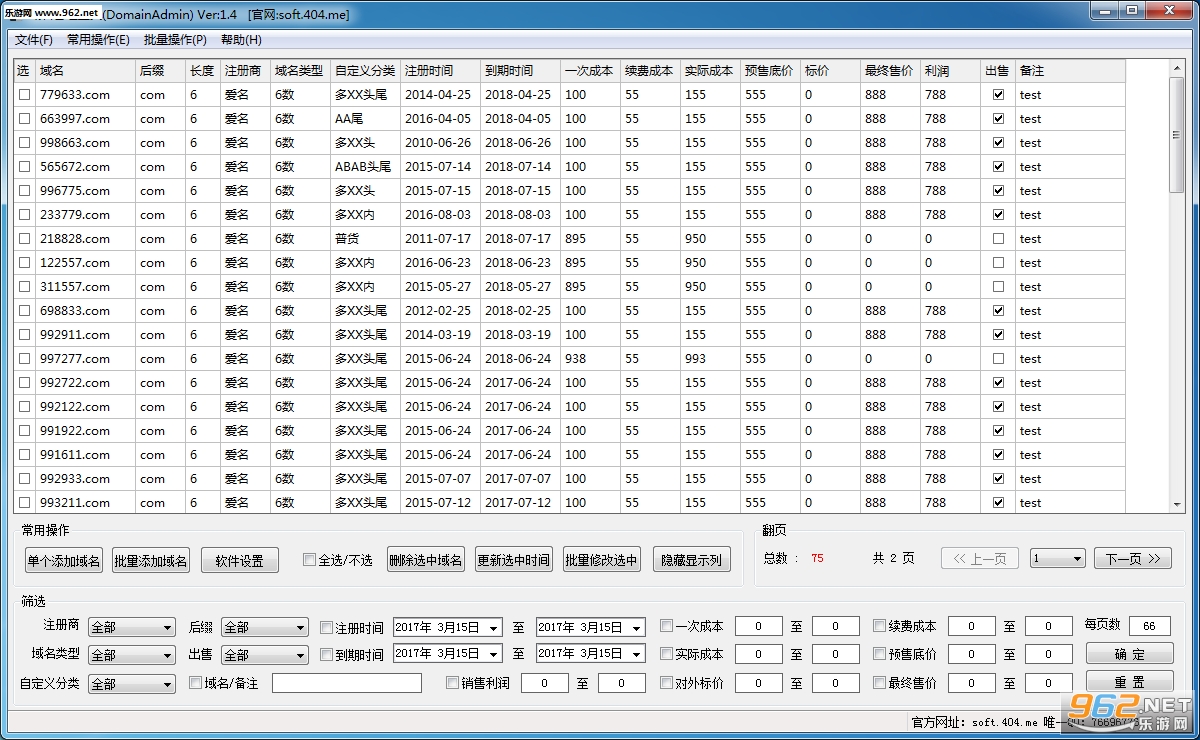The width and height of the screenshot is (1200, 740).
Task: Click the 单个添加域名 button
Action: [64, 560]
